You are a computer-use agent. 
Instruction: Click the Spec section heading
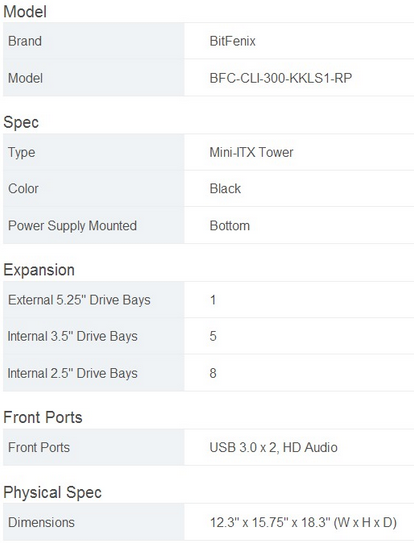[x=21, y=122]
